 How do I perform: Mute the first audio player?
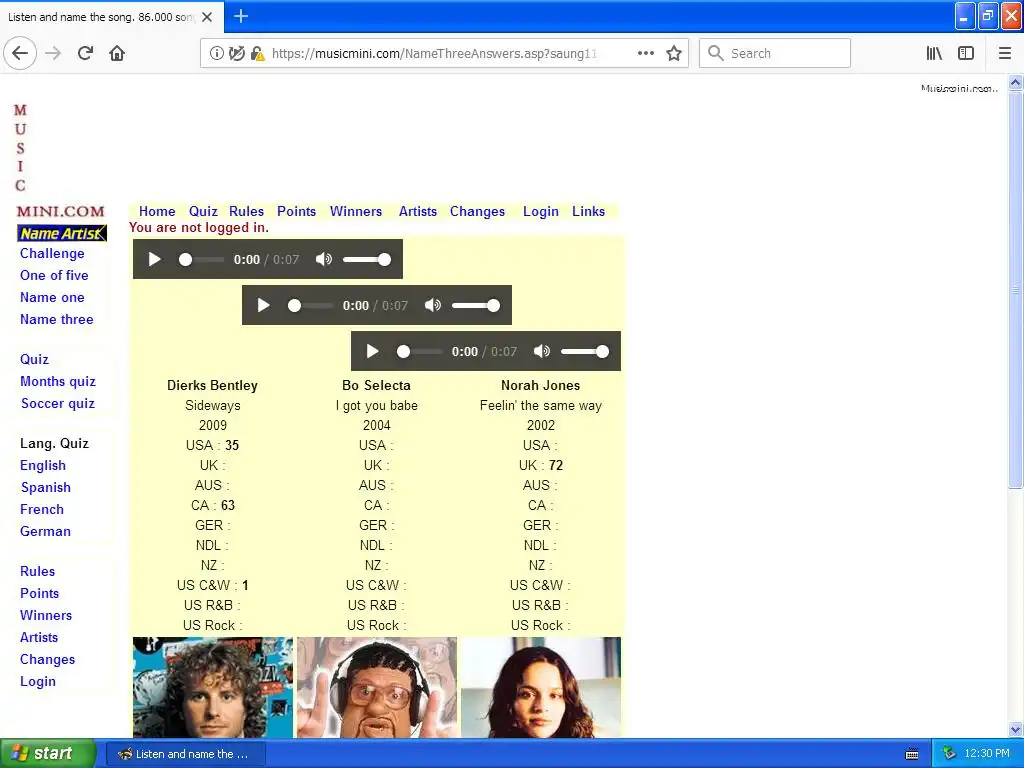[x=324, y=259]
